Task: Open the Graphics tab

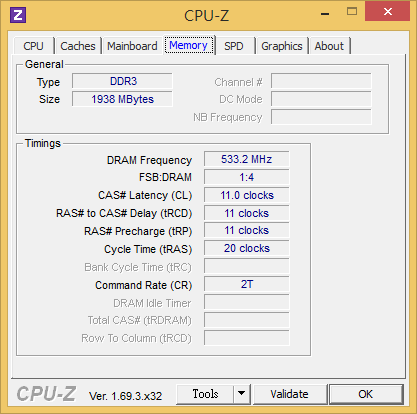Action: pos(282,46)
